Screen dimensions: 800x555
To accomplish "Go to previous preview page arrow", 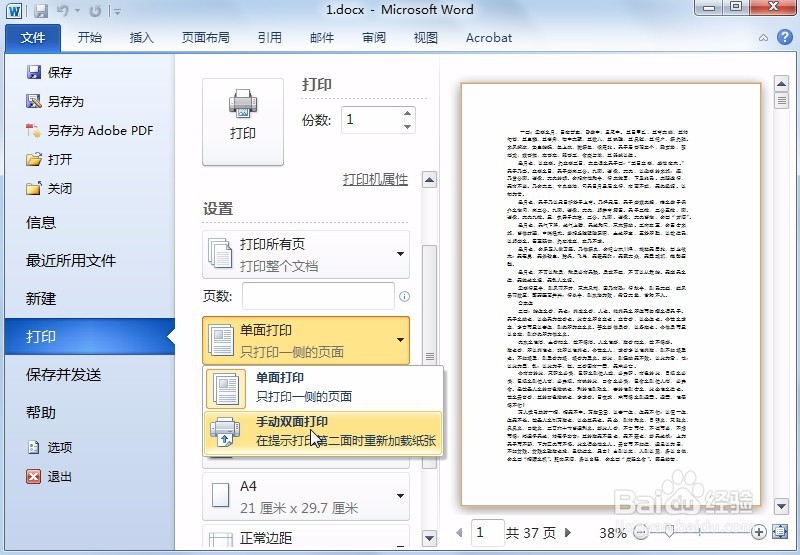I will coord(459,533).
